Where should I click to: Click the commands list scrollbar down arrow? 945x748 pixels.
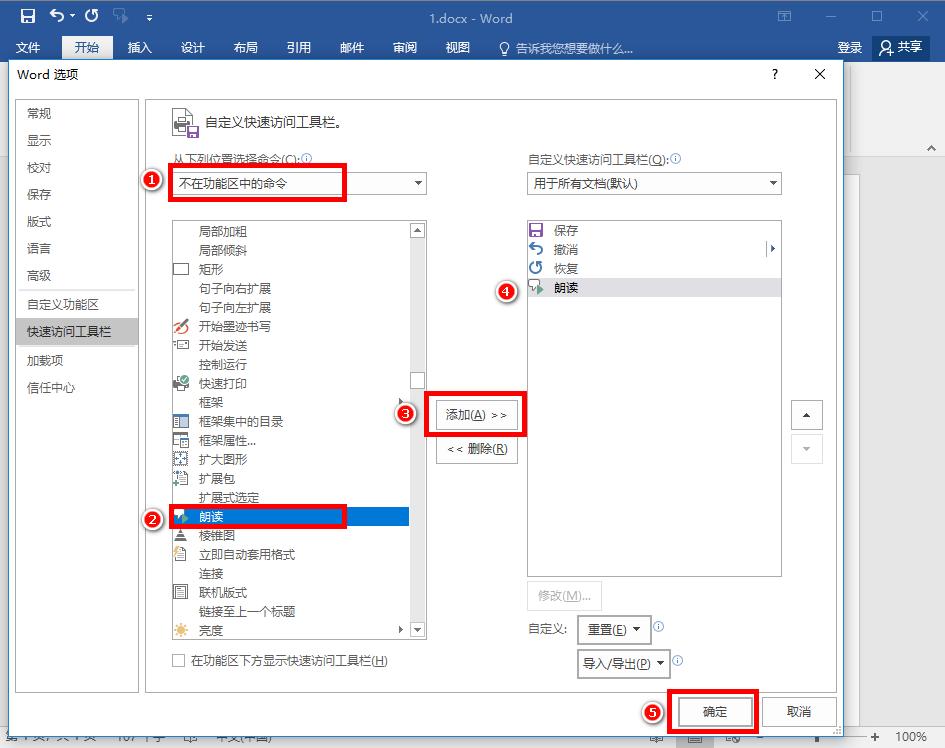pos(417,630)
